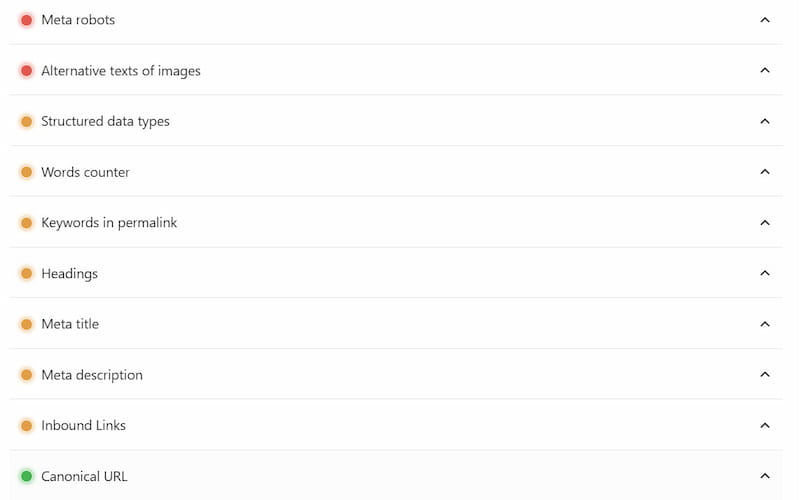Click the orange dot beside Structured data types
This screenshot has height=500, width=800.
(27, 122)
